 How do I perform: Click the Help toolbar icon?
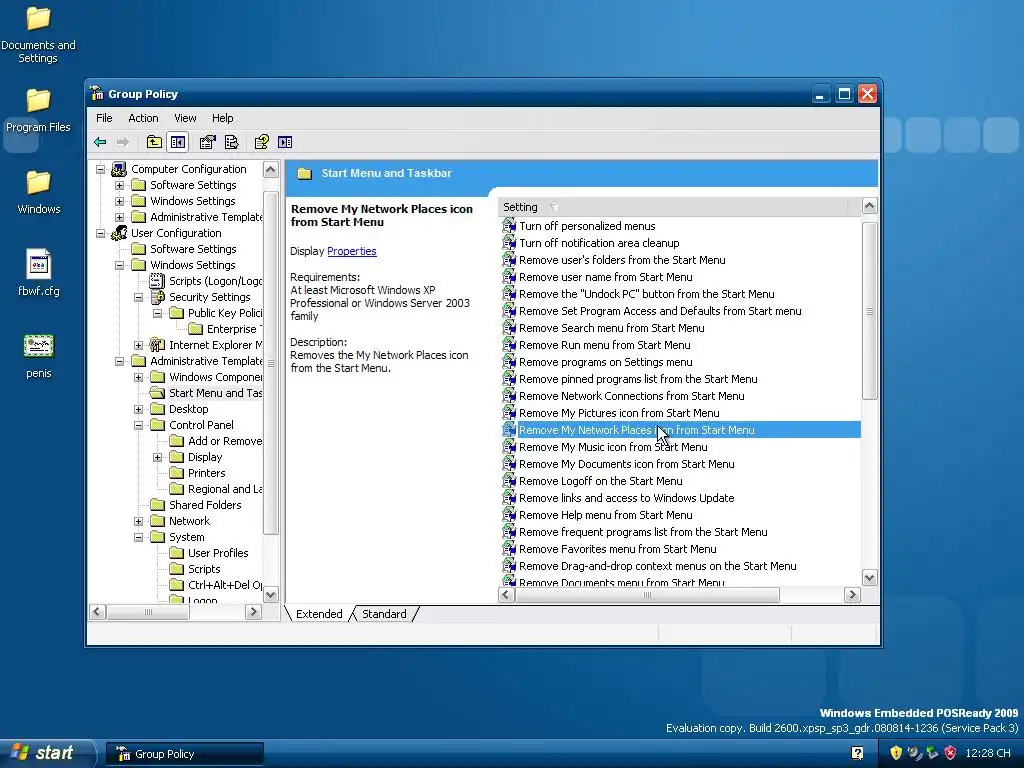[261, 142]
